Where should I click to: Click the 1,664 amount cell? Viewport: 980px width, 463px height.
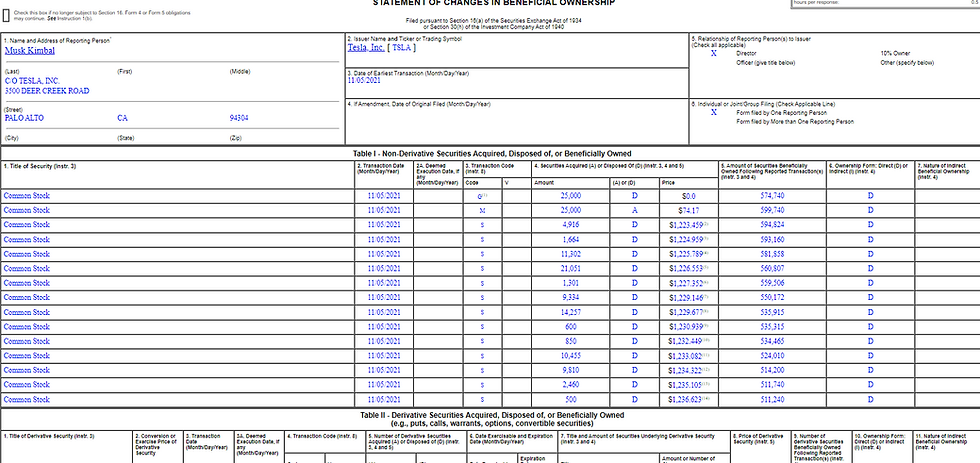coord(571,239)
